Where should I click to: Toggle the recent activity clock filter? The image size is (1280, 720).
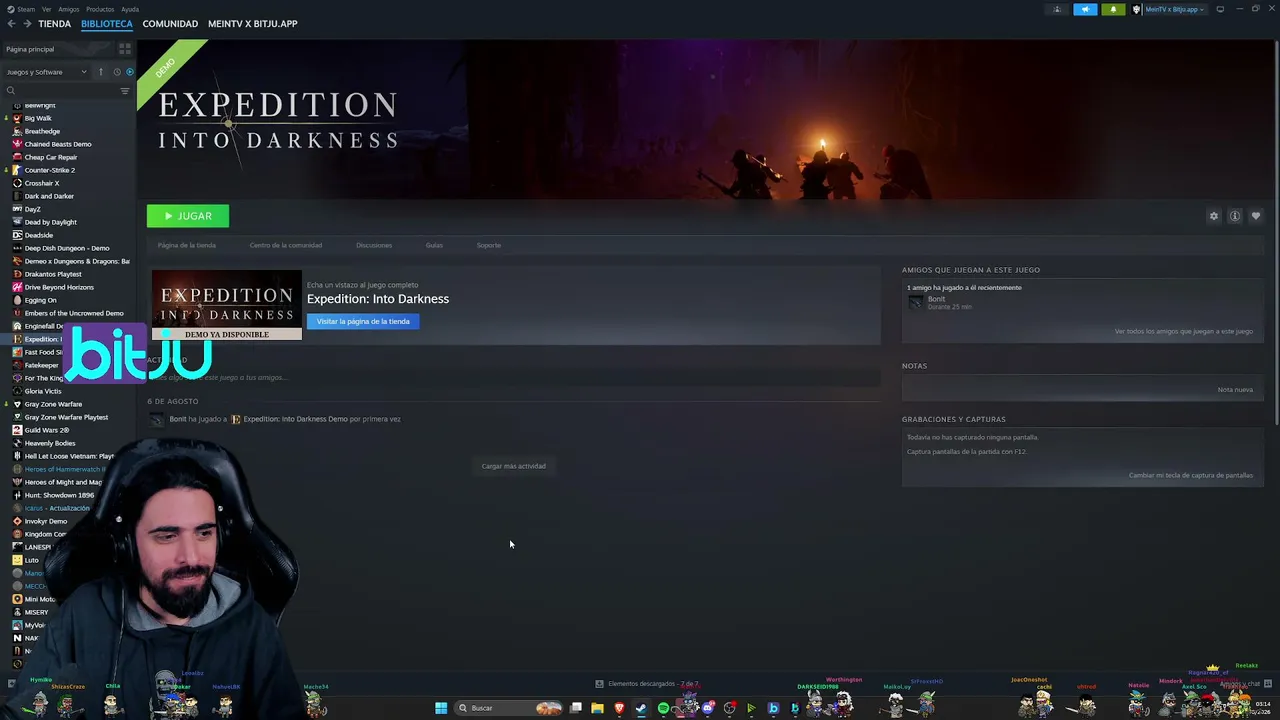(117, 72)
